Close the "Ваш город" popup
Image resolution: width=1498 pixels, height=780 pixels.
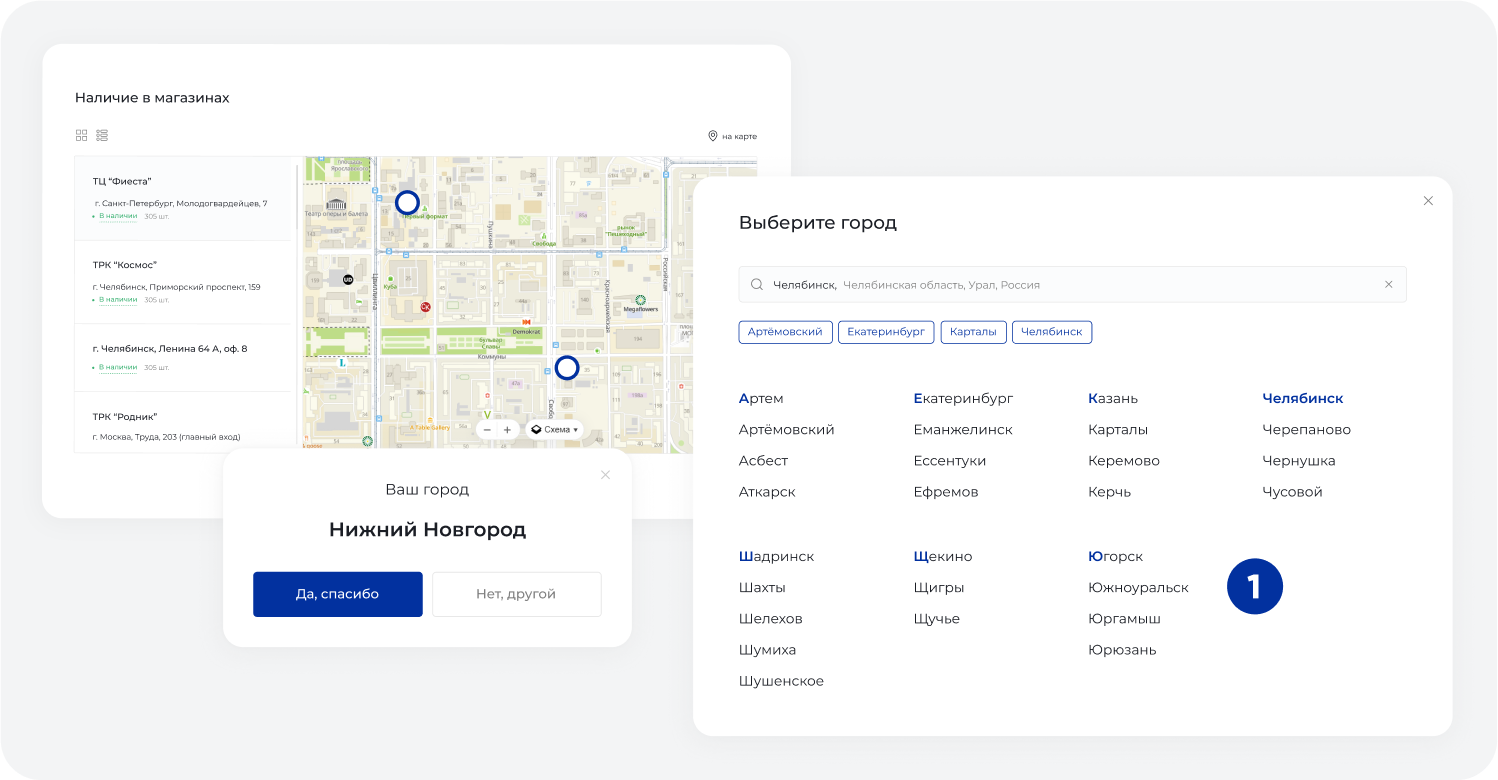[x=605, y=474]
